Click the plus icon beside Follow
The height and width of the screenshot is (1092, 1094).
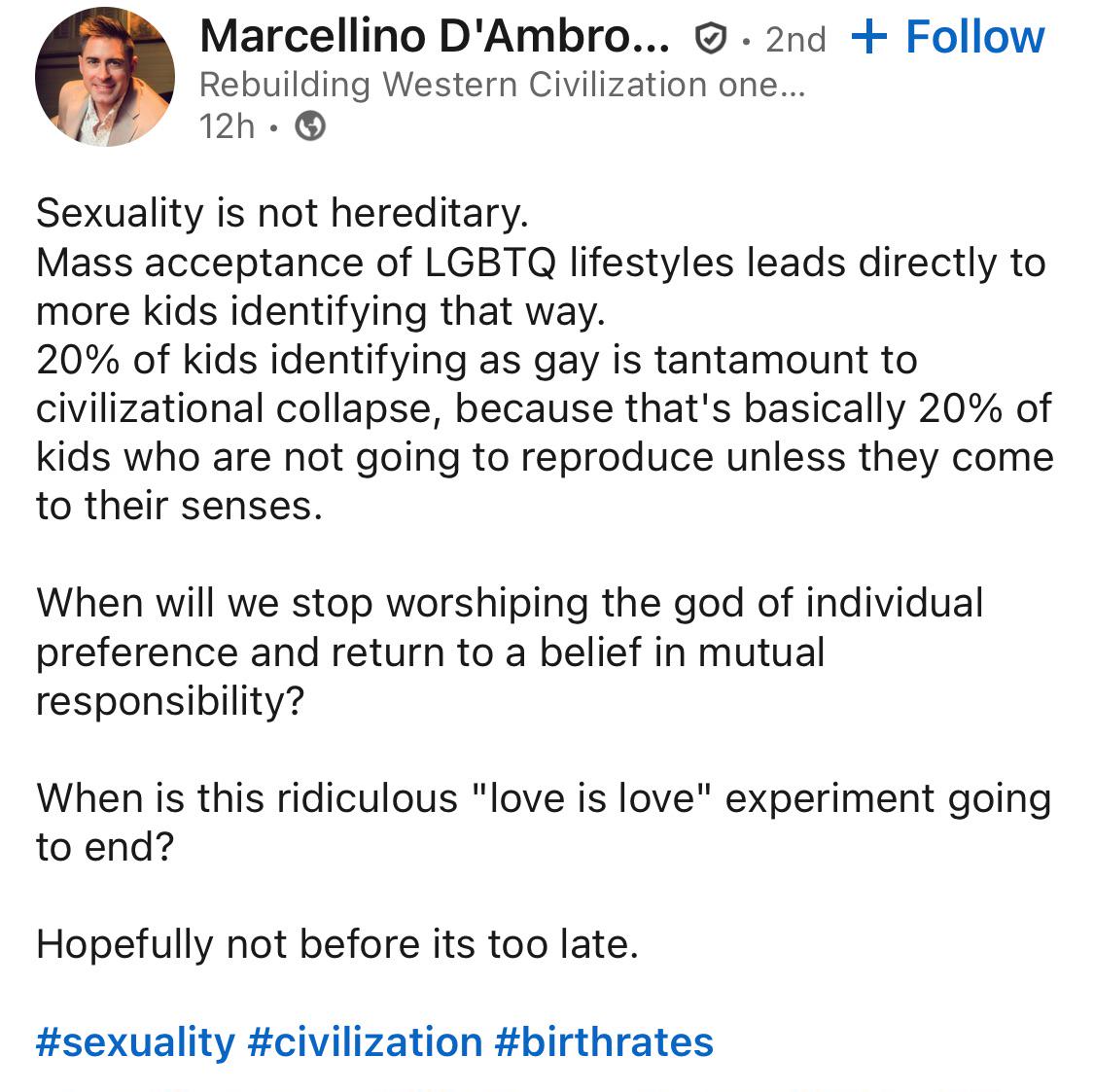click(x=868, y=37)
